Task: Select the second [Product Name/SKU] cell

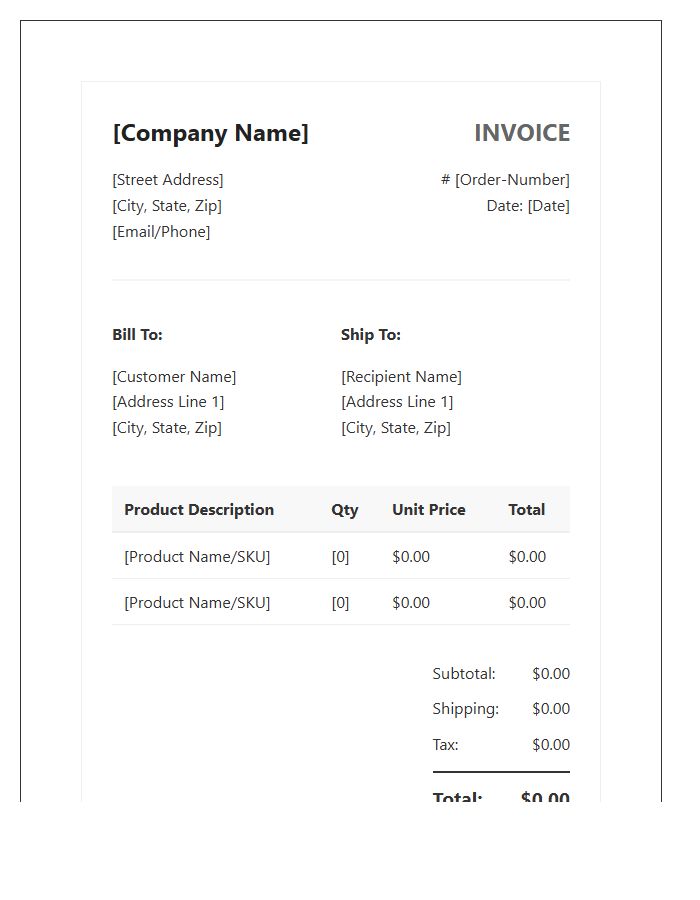Action: pos(197,603)
